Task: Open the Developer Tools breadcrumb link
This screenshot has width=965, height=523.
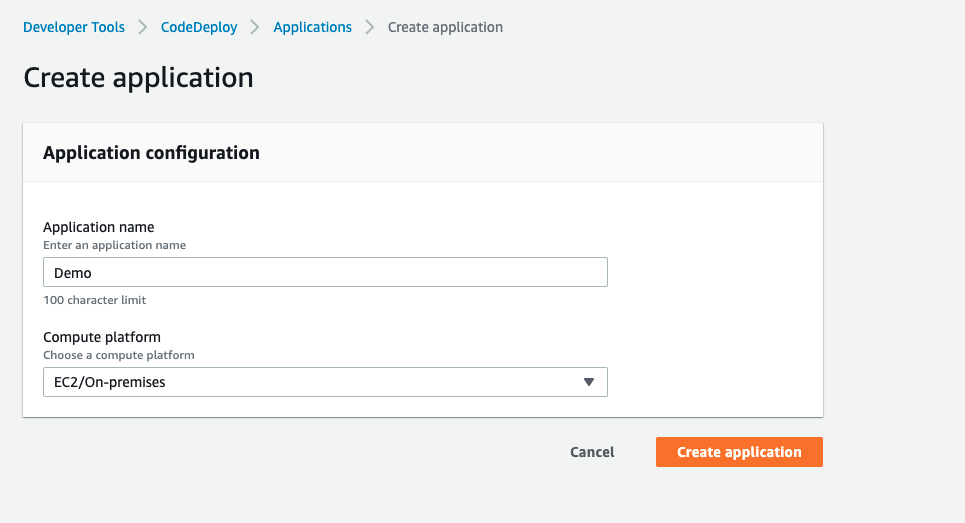Action: coord(74,27)
